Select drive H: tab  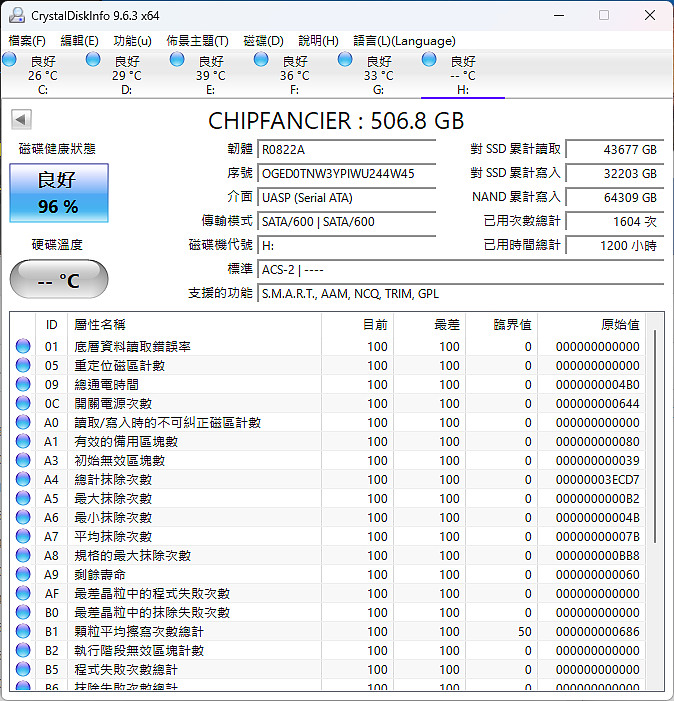coord(463,75)
